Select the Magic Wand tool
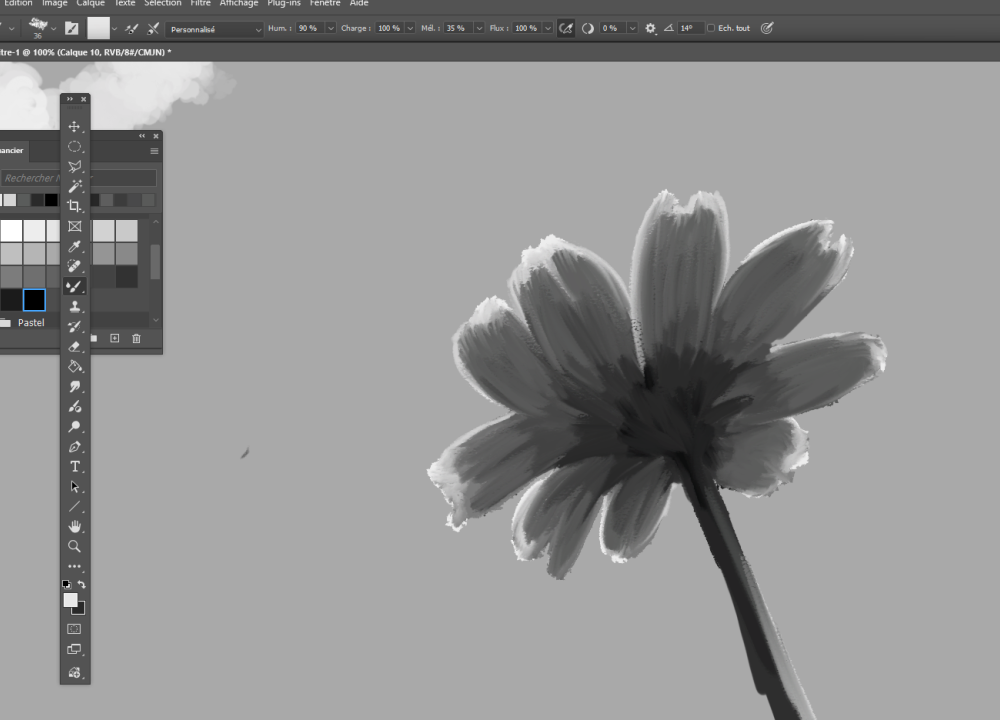 coord(75,186)
